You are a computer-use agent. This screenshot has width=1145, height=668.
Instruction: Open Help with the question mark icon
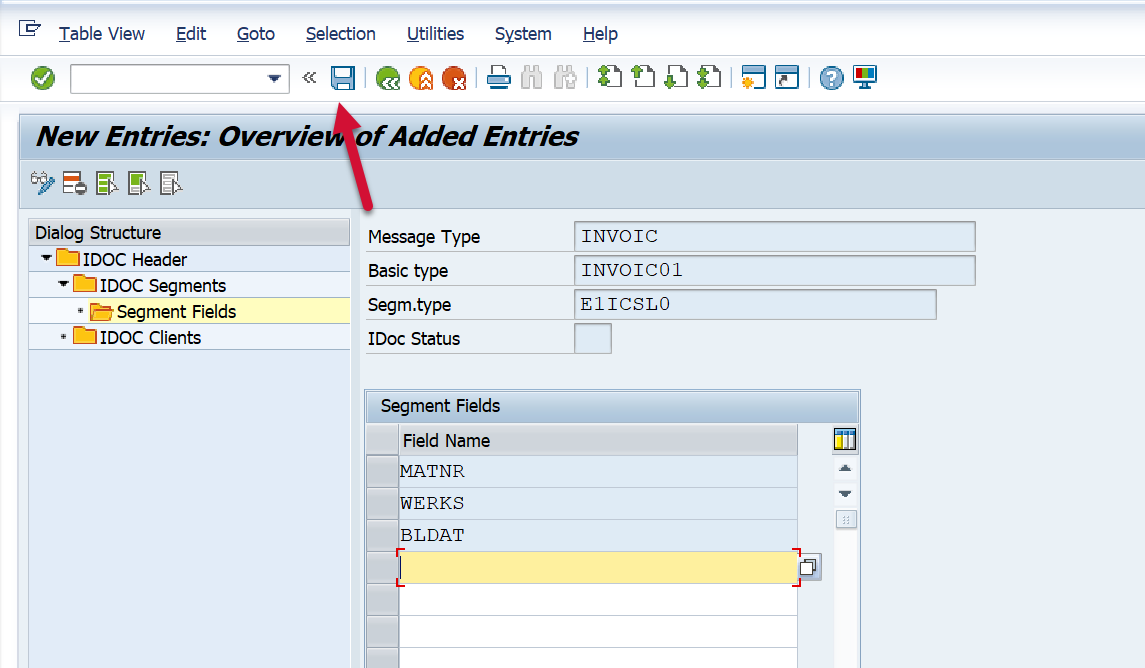831,78
